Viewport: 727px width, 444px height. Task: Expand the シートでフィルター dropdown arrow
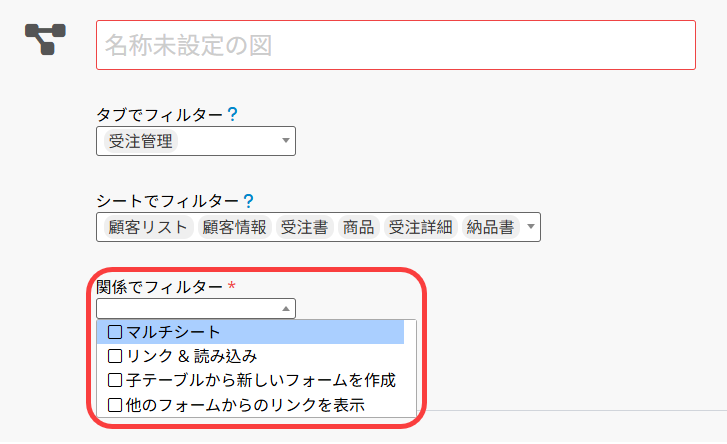pos(530,227)
